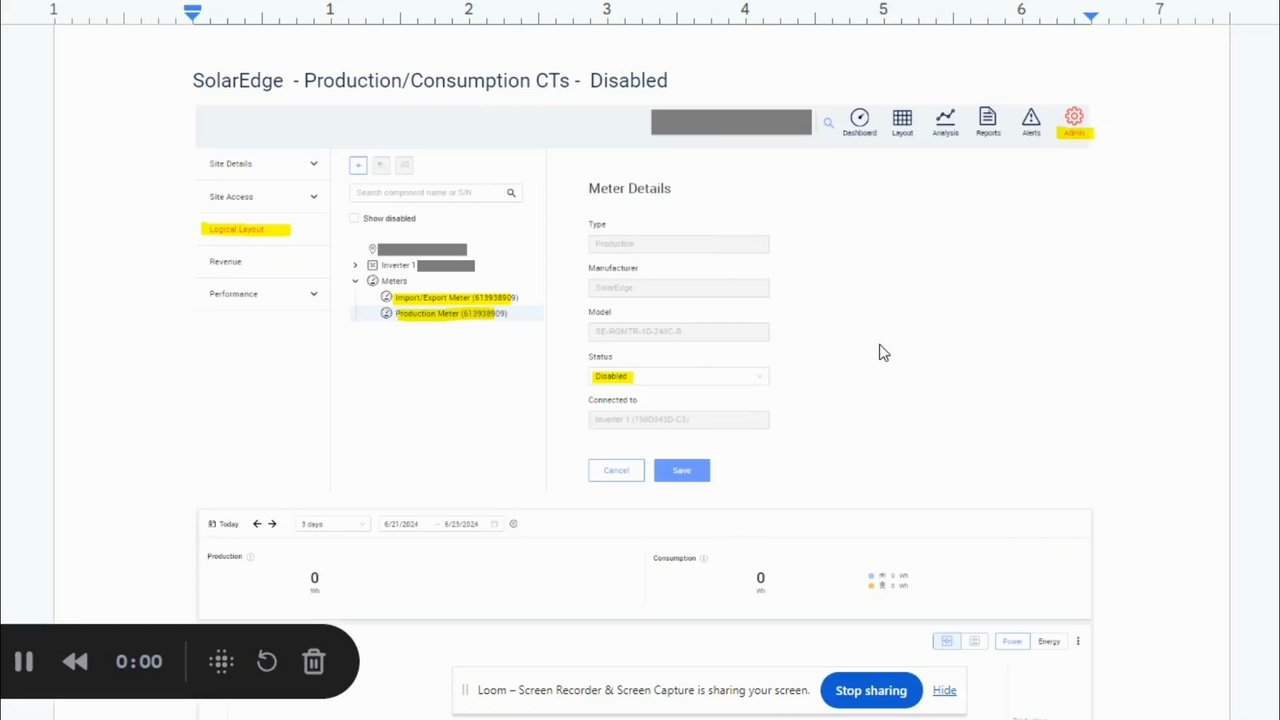Screen dimensions: 1280x720
Task: Pause the Loom recording
Action: 24,661
